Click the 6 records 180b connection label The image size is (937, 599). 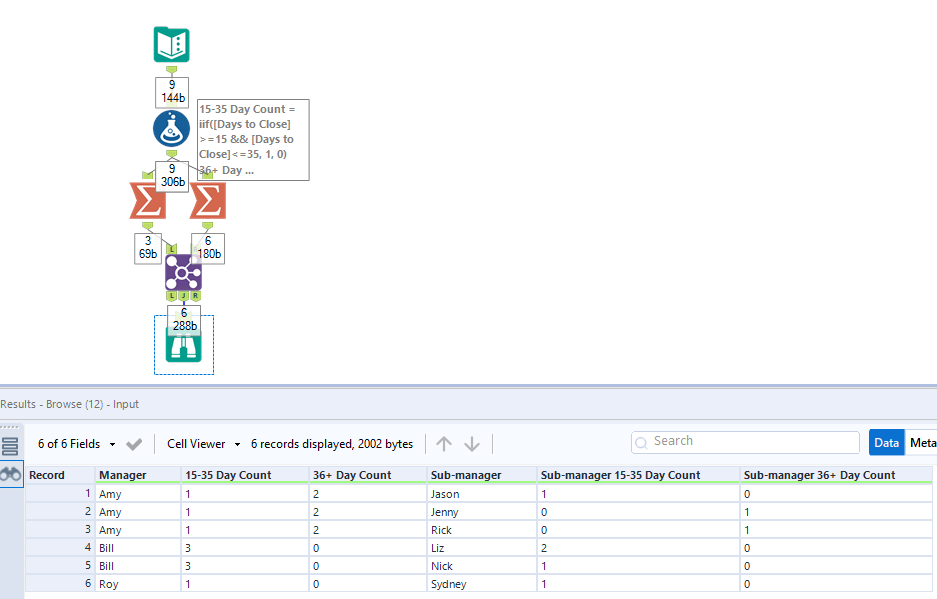[x=209, y=247]
